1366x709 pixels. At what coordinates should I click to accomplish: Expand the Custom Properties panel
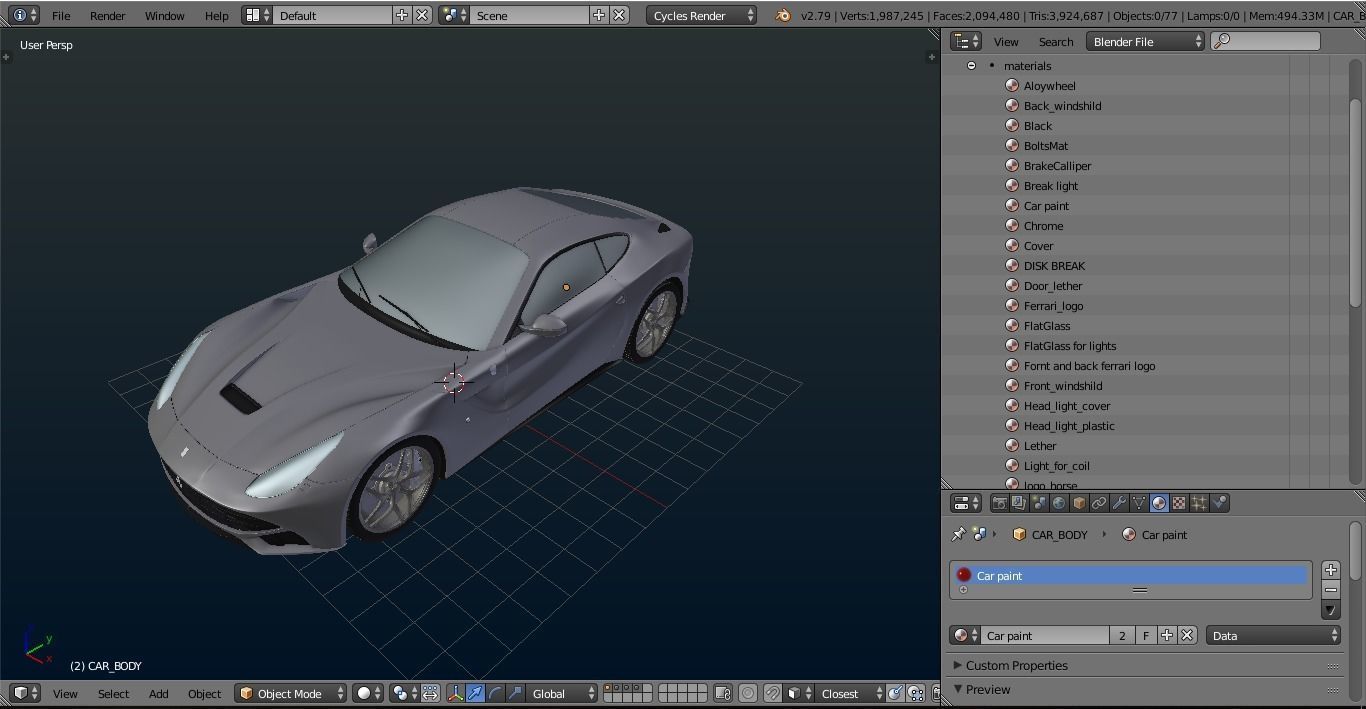1016,665
